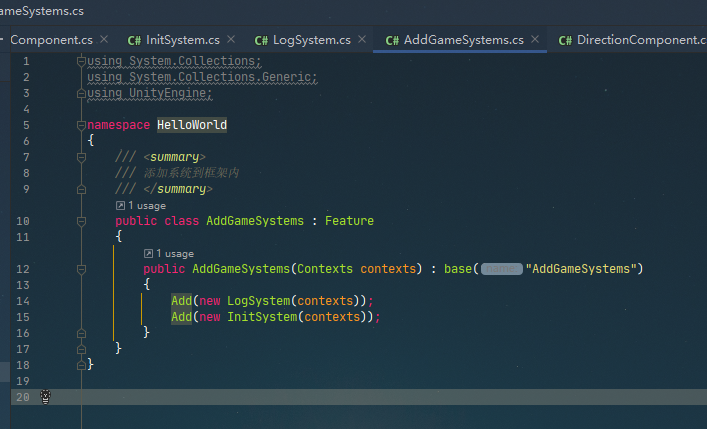Click the HelloWorld namespace identifier

tap(192, 125)
